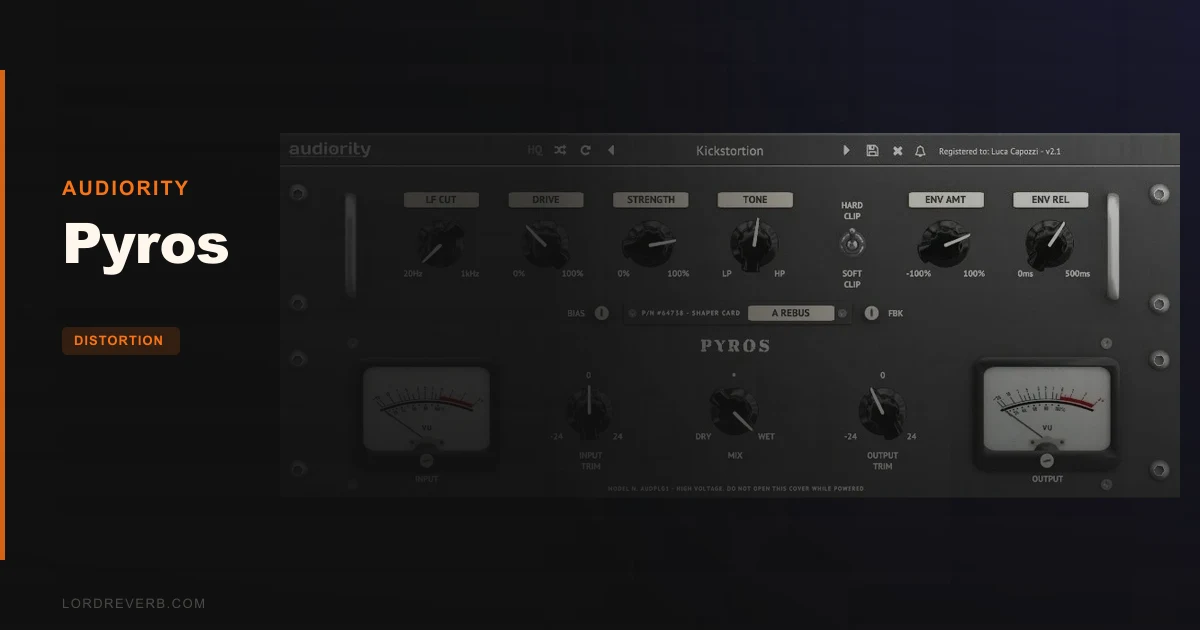The width and height of the screenshot is (1200, 630).
Task: Toggle the BIAS button
Action: 602,313
